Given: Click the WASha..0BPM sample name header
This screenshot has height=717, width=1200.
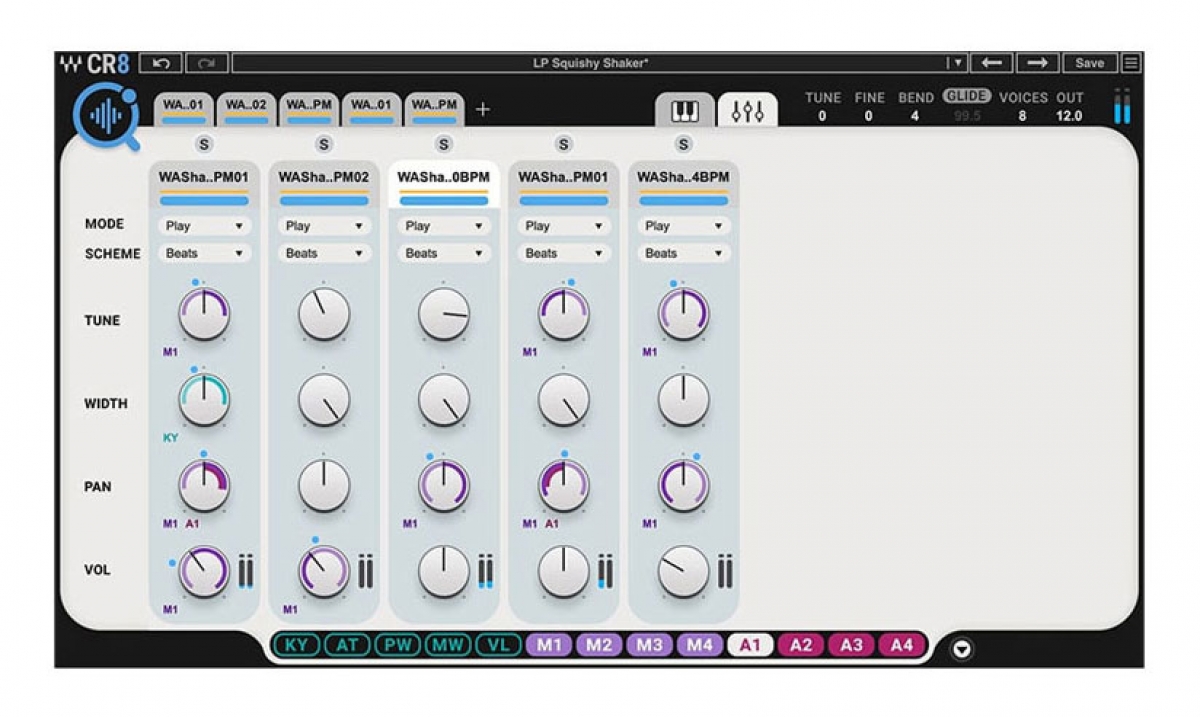Looking at the screenshot, I should (444, 177).
